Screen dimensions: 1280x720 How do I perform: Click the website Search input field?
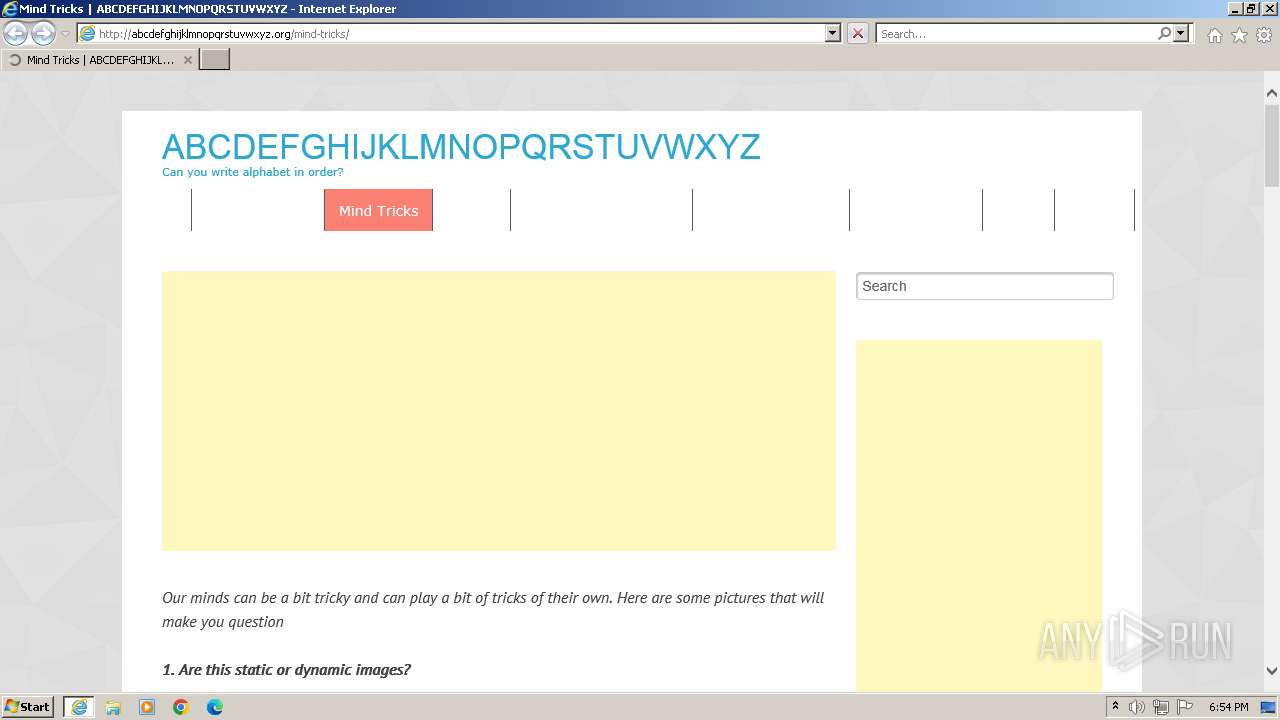(x=984, y=286)
